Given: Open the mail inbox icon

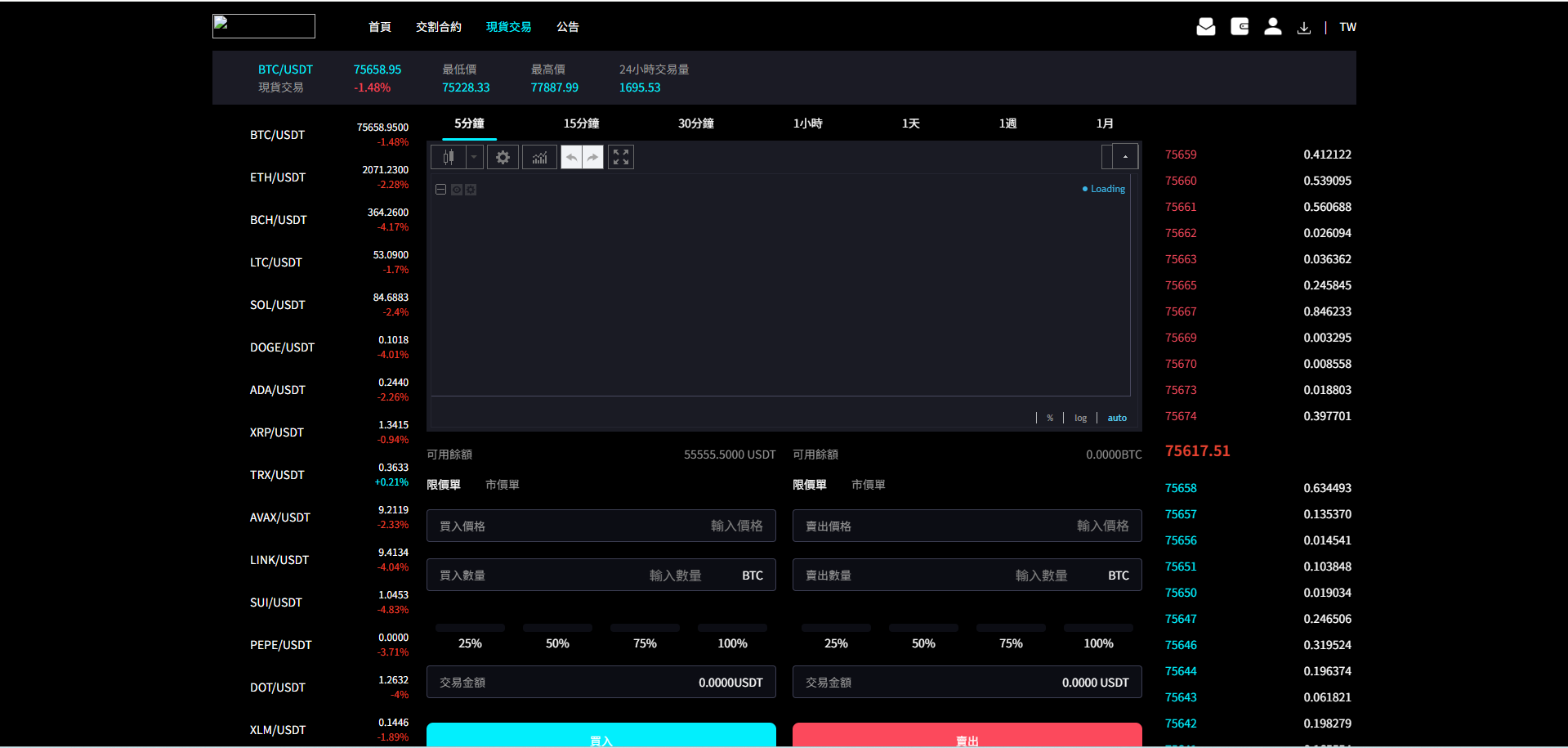Looking at the screenshot, I should (x=1205, y=27).
